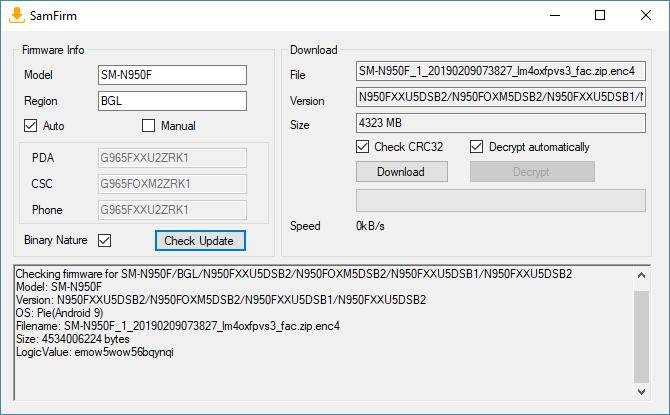The height and width of the screenshot is (415, 670).
Task: Uncheck the Auto checkbox
Action: (x=30, y=126)
